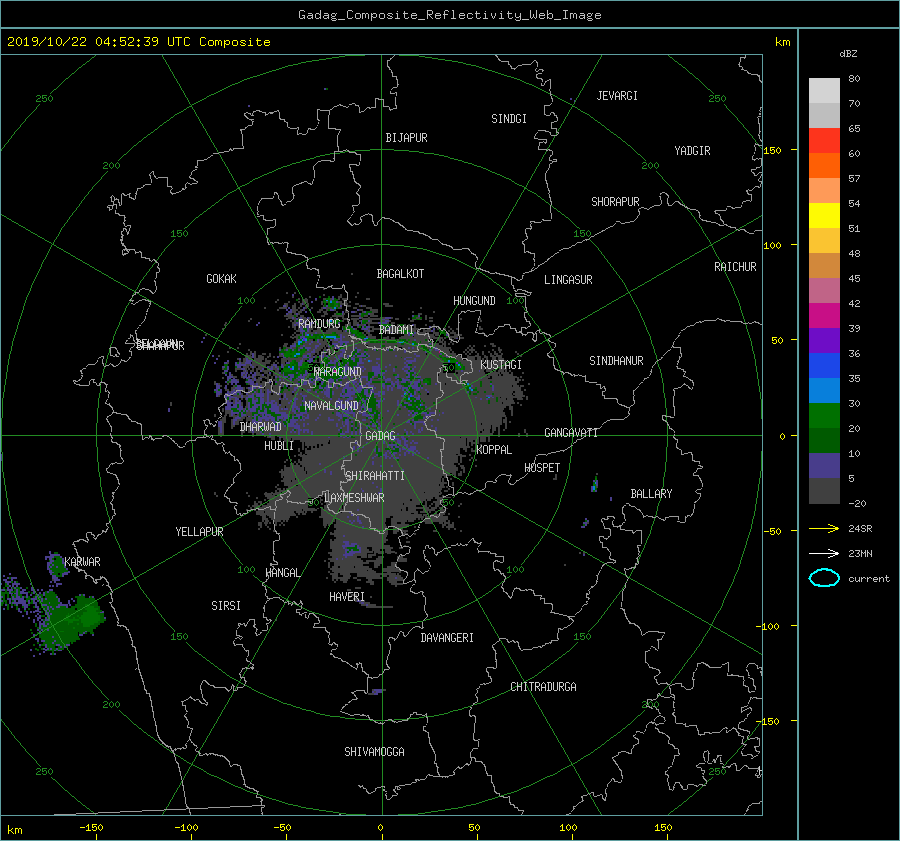Click the GANGAVATI city label

click(x=571, y=433)
